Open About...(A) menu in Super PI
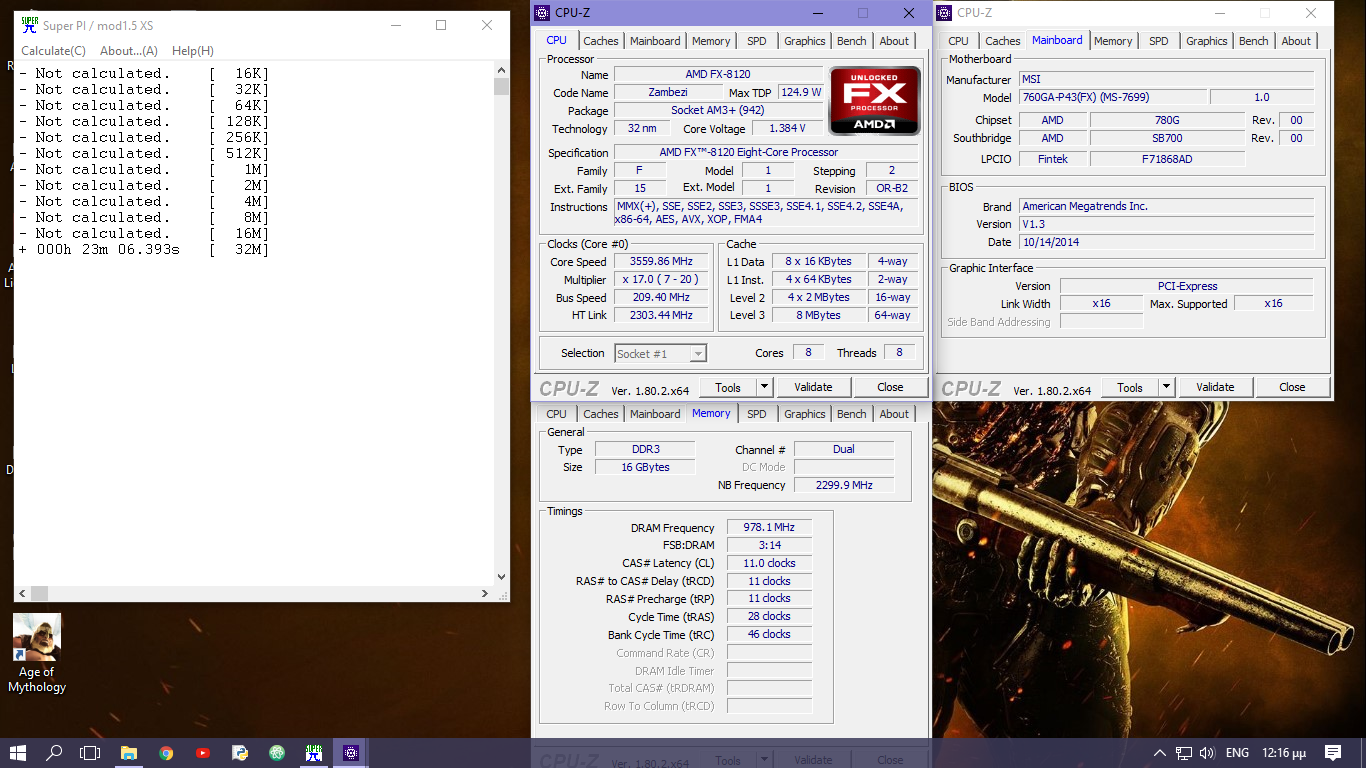The image size is (1366, 768). click(129, 51)
